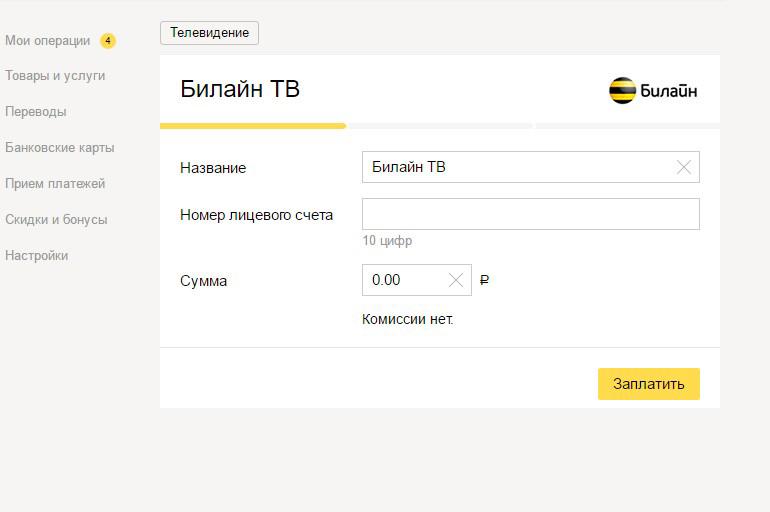Open Скидки и бонусы section
The height and width of the screenshot is (512, 770).
coord(56,219)
